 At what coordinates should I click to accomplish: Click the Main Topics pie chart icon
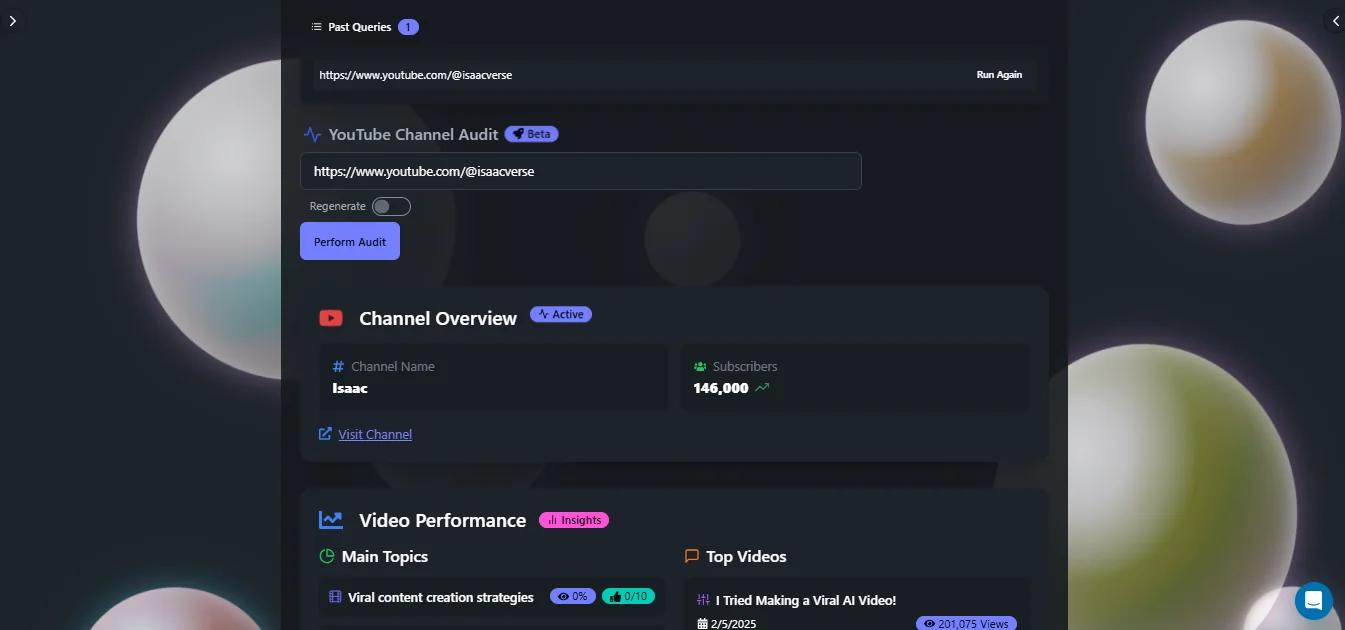pos(326,556)
